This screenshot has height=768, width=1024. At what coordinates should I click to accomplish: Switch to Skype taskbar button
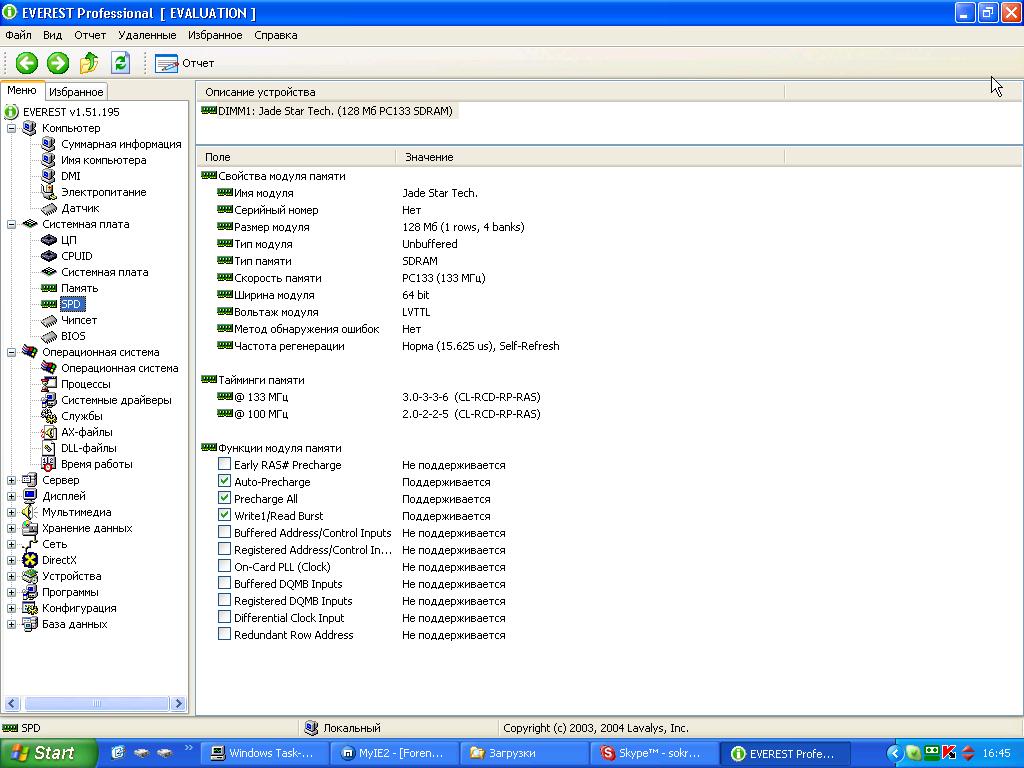click(653, 753)
